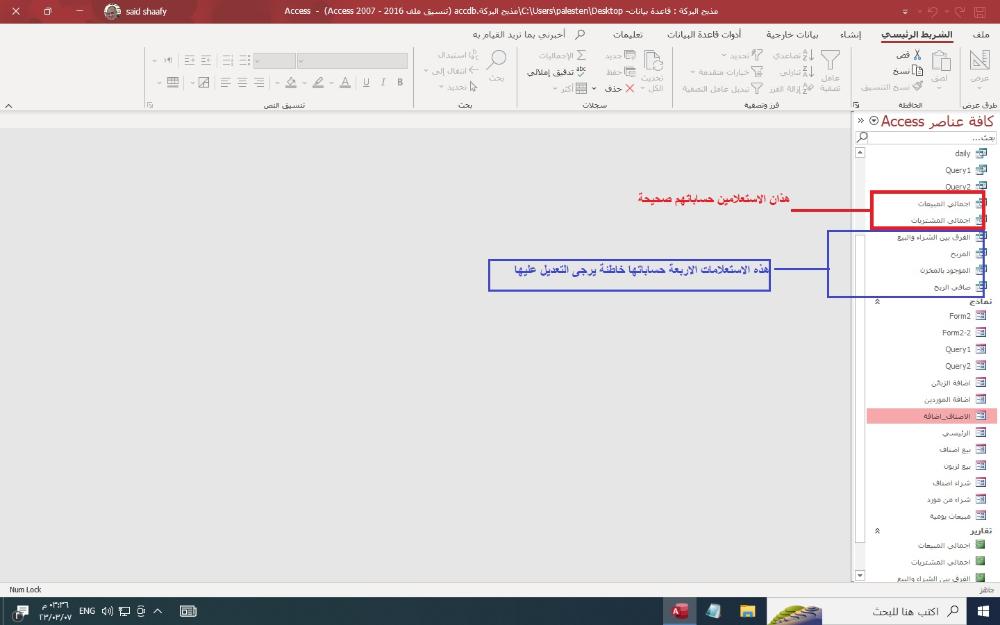1000x625 pixels.
Task: Toggle Italic (I) formatting
Action: [x=383, y=82]
